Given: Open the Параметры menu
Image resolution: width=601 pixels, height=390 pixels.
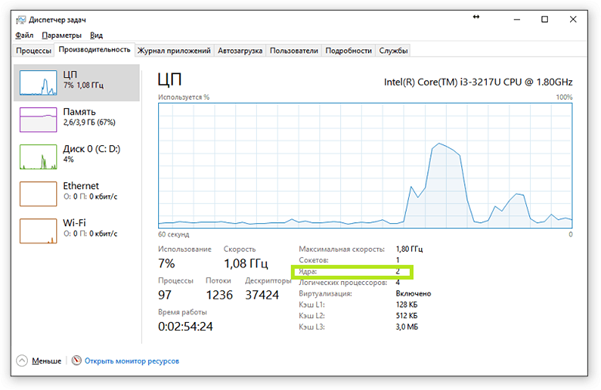Looking at the screenshot, I should (x=61, y=35).
